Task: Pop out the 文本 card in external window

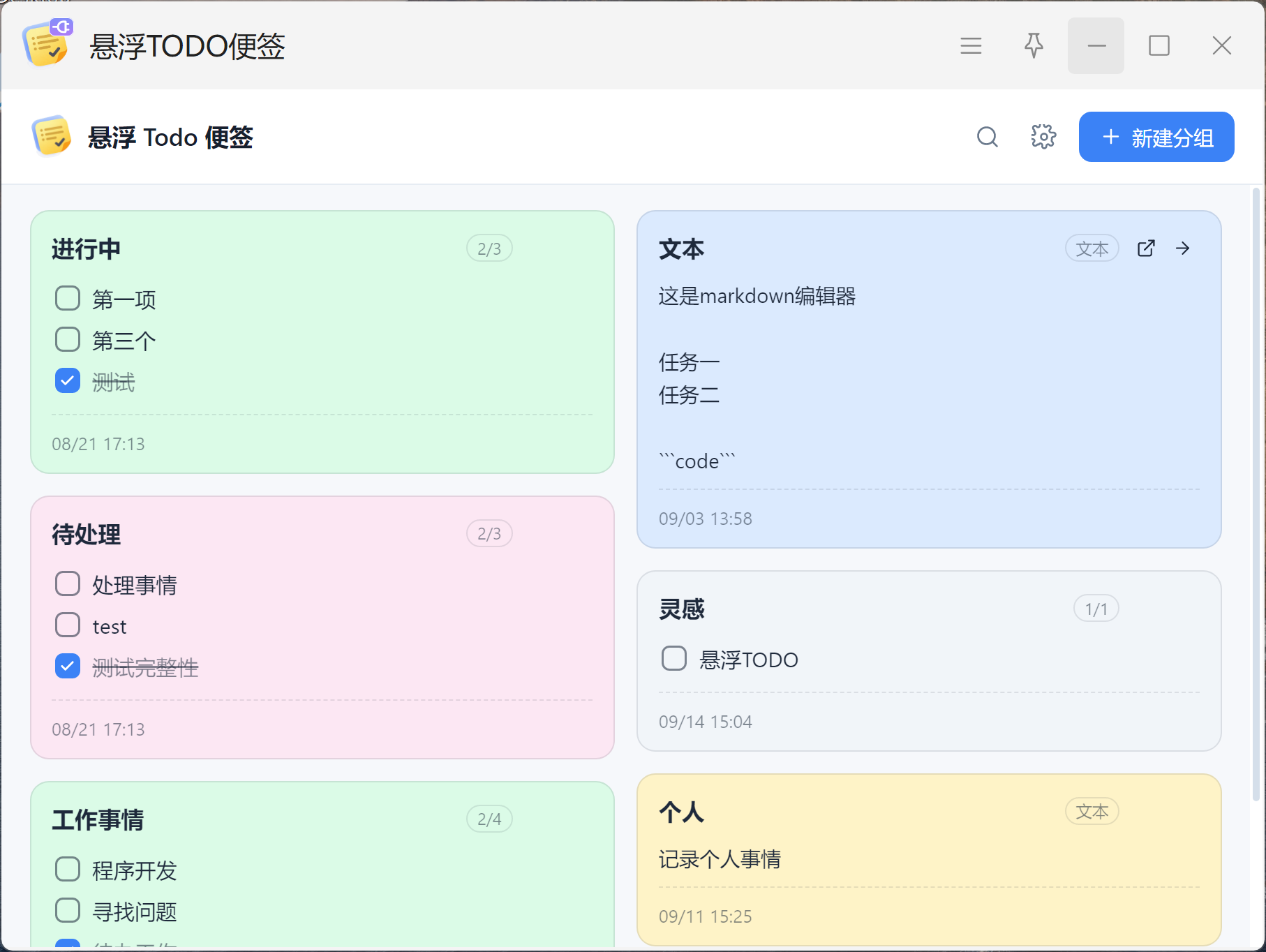Action: click(x=1146, y=248)
